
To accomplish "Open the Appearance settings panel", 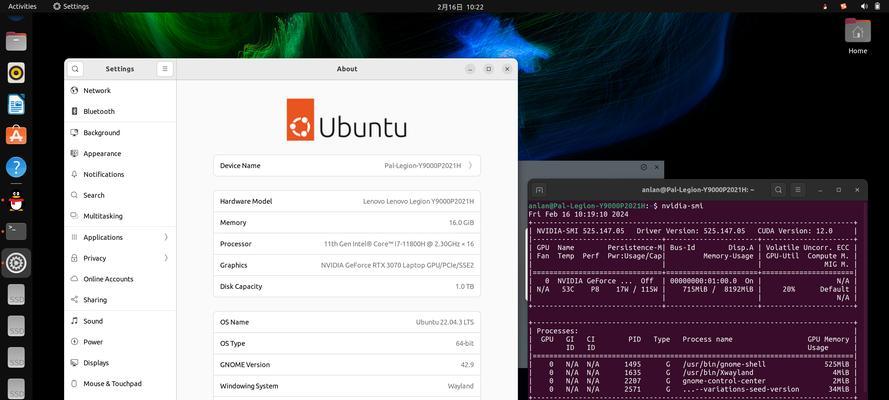I will (120, 154).
